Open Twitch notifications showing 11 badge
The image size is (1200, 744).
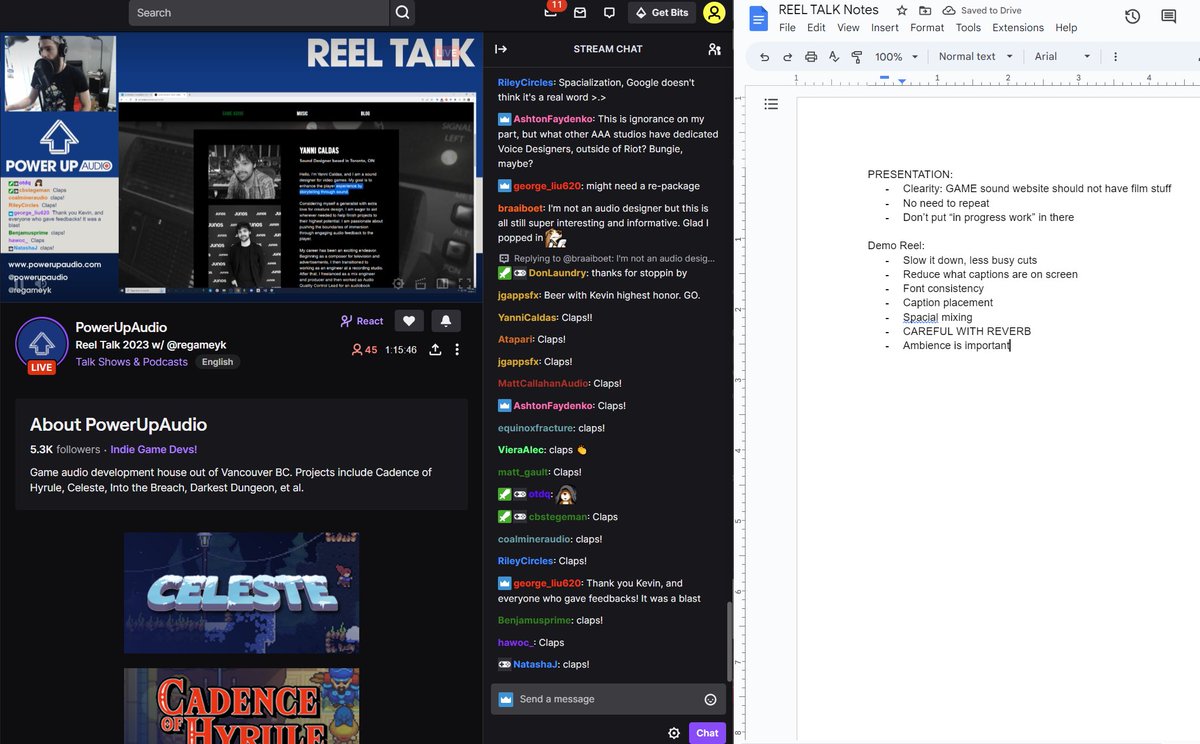pos(551,11)
